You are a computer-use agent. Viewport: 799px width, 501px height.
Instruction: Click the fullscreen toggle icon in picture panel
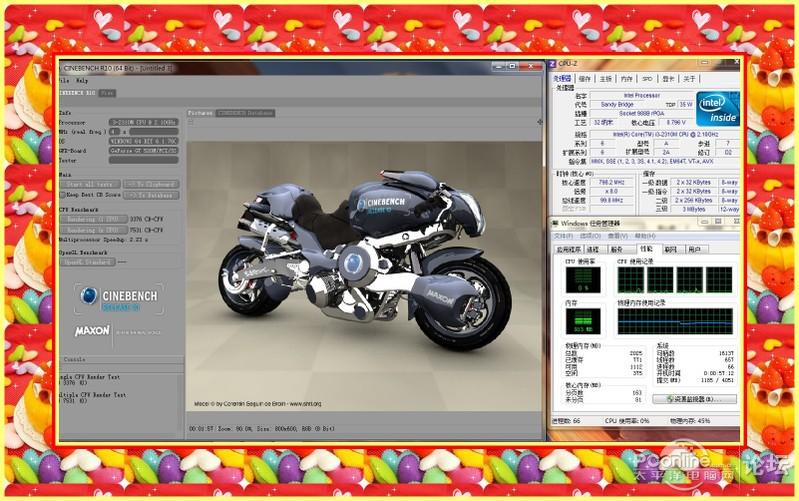pyautogui.click(x=540, y=122)
